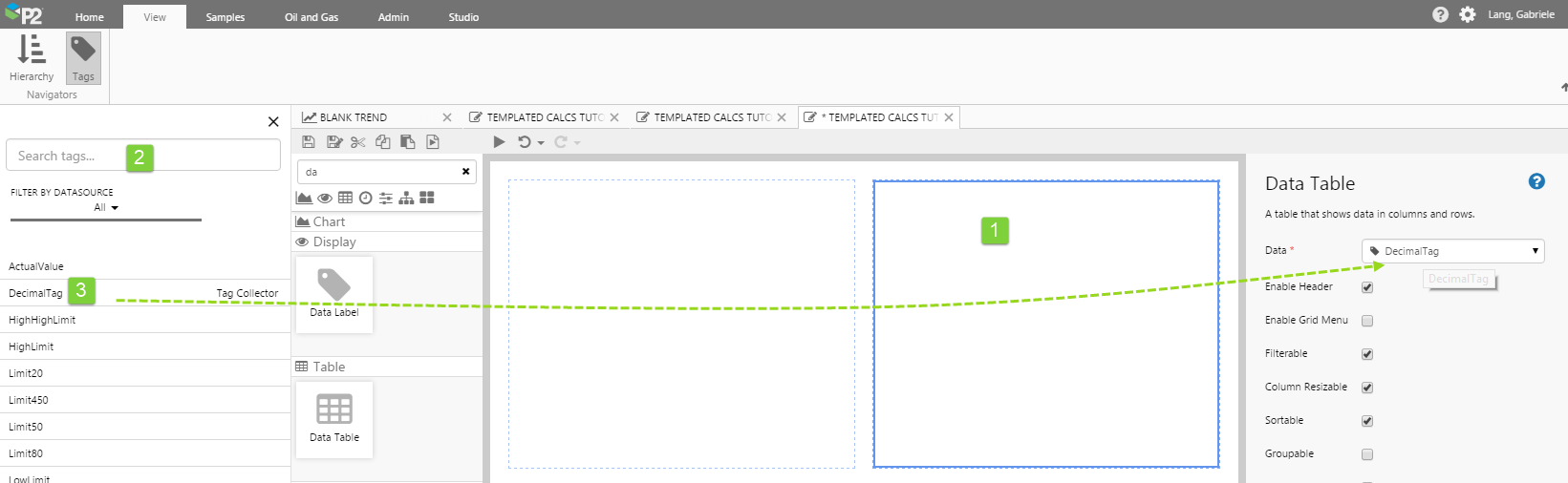
Task: Click the Save page icon
Action: [308, 142]
